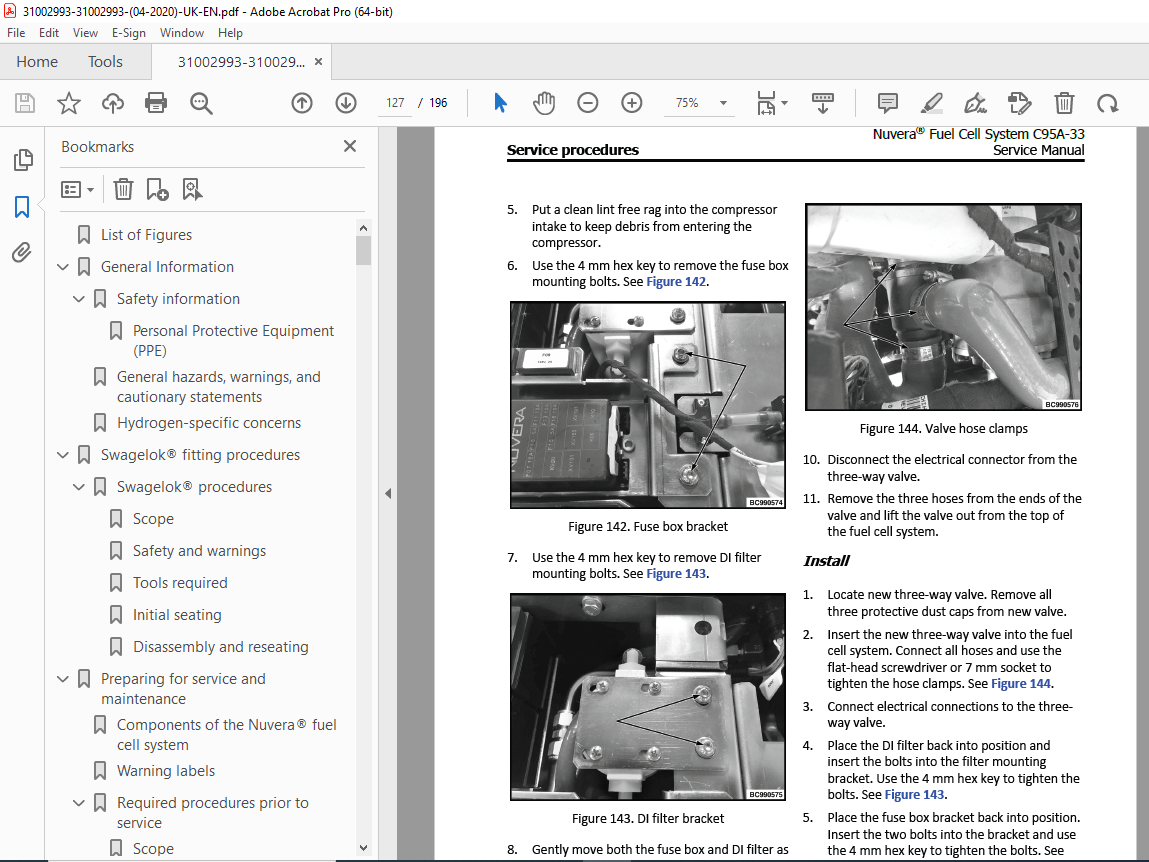
Task: Open Disassembly and reseating bookmark
Action: [221, 647]
